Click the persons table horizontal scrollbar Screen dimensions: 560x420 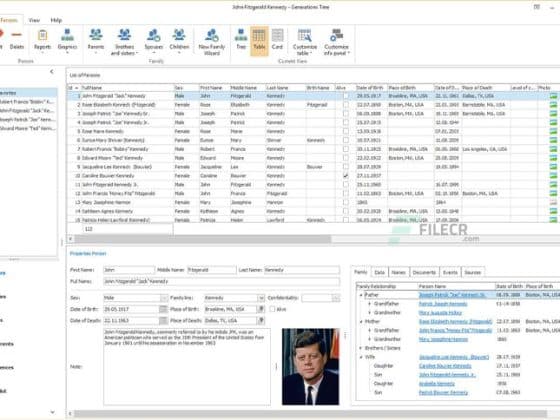202,239
